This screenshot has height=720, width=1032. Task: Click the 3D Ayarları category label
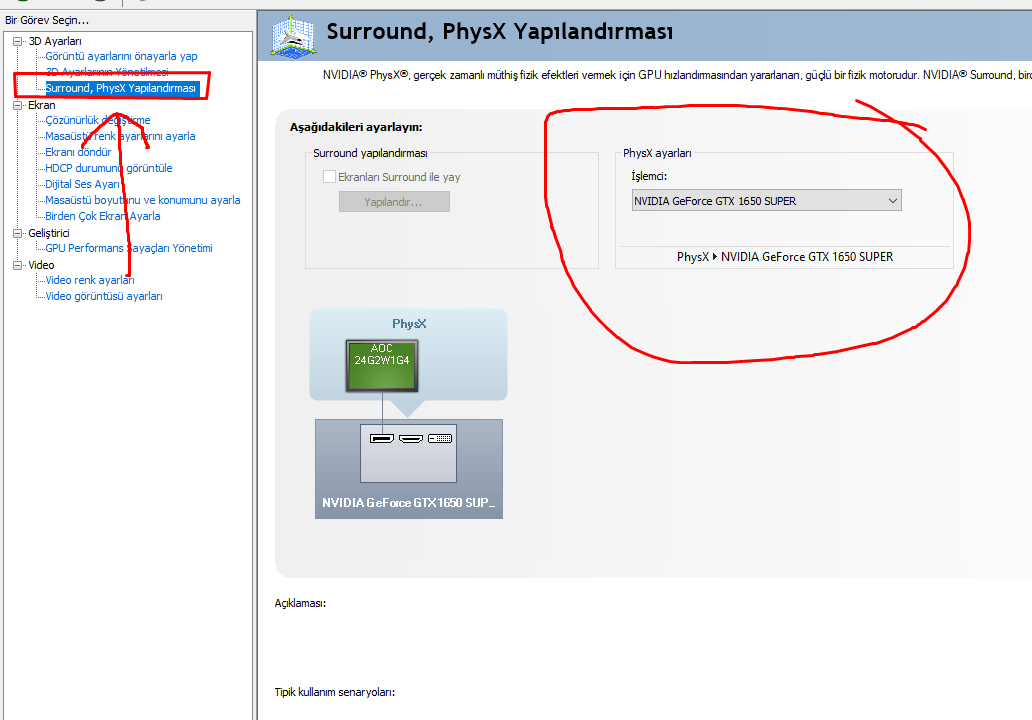(x=55, y=41)
